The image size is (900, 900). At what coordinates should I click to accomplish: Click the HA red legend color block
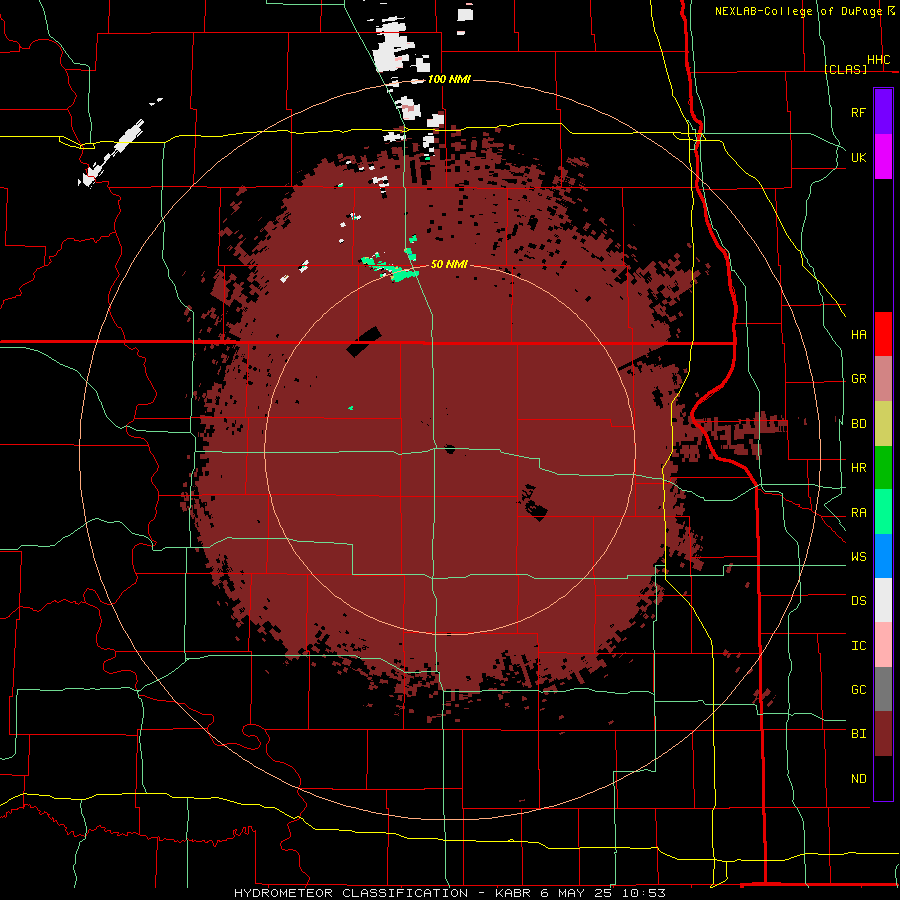[883, 334]
